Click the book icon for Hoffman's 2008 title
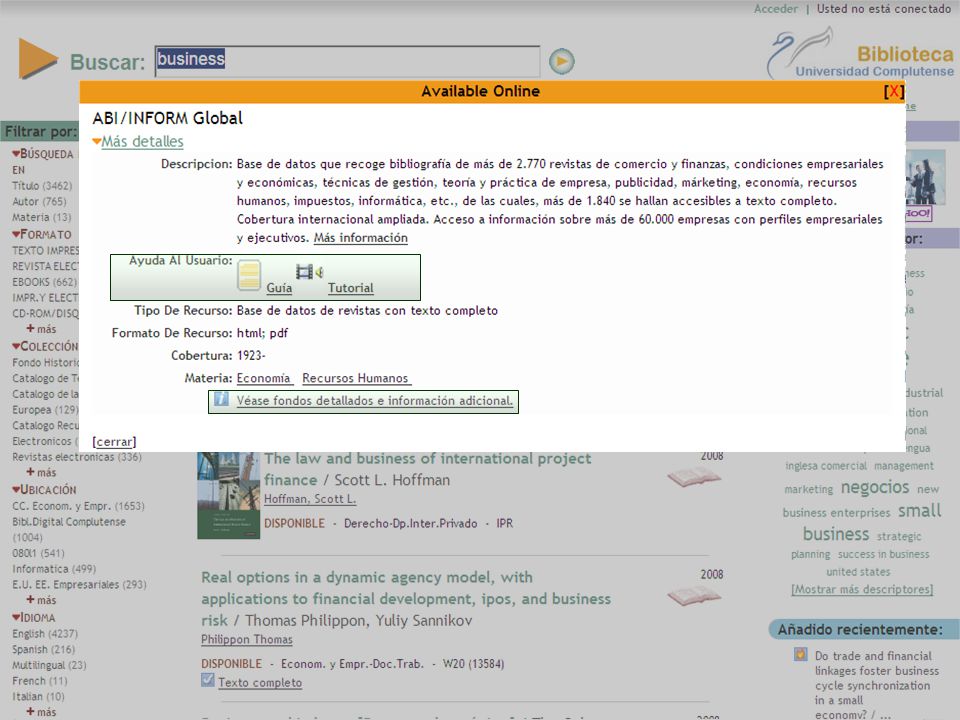 tap(694, 477)
